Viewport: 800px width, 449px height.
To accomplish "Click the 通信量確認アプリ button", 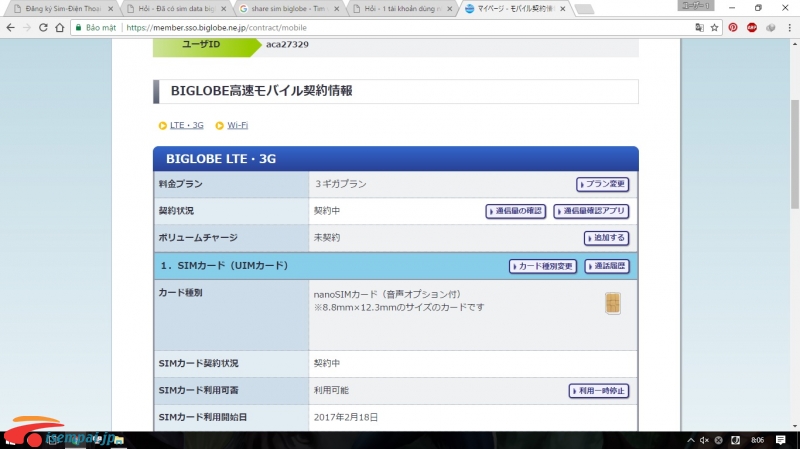I will [591, 211].
